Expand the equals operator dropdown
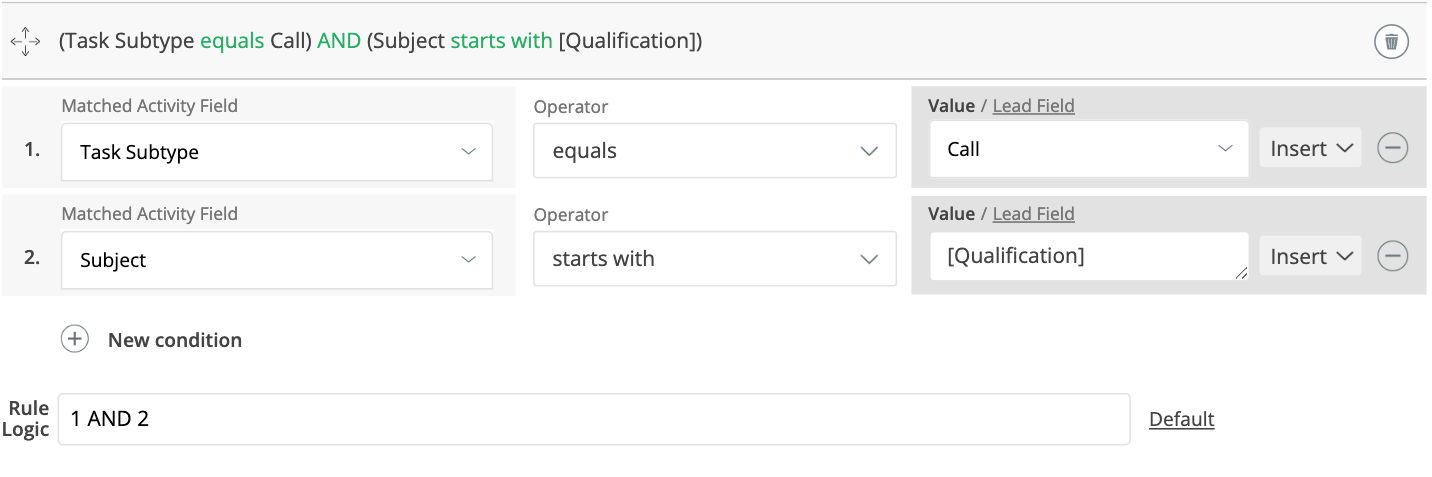Viewport: 1432px width, 477px height. click(714, 151)
